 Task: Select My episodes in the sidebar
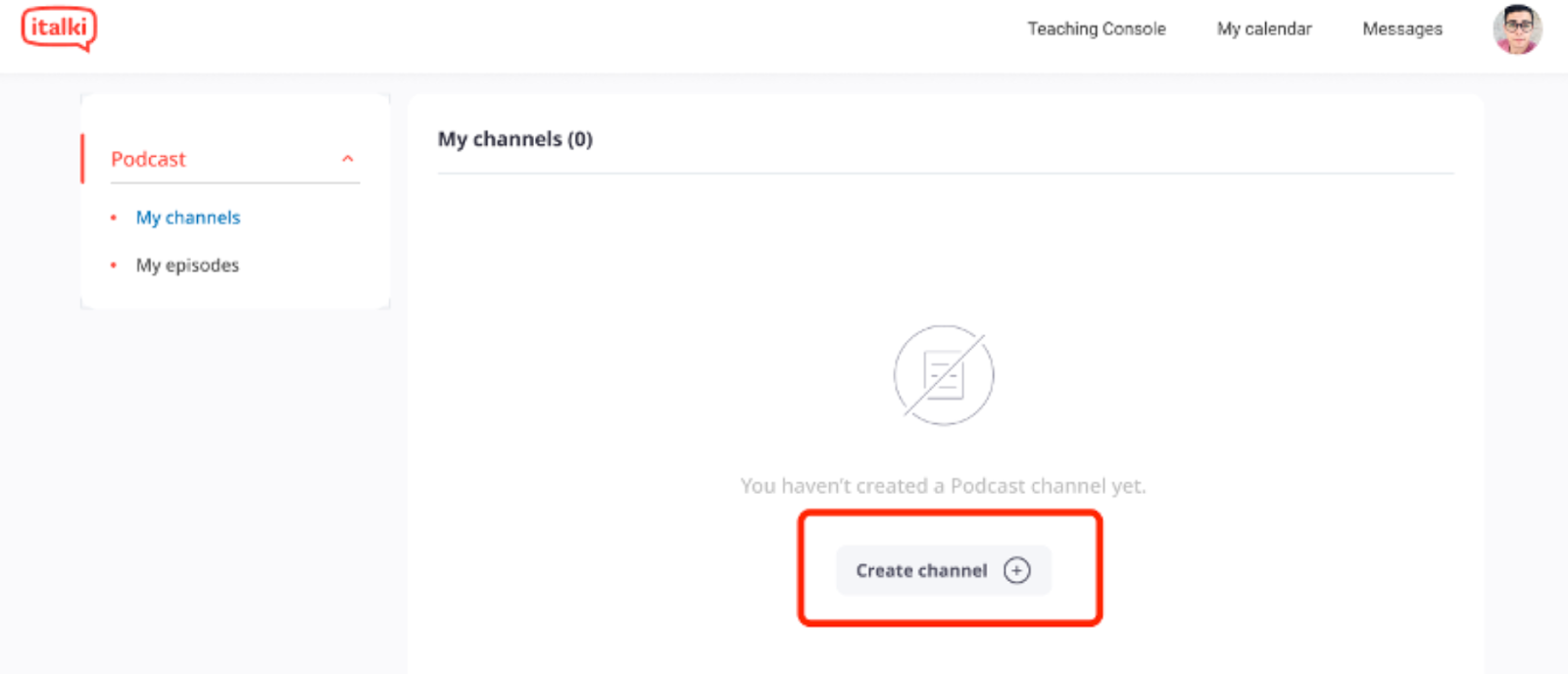point(187,265)
